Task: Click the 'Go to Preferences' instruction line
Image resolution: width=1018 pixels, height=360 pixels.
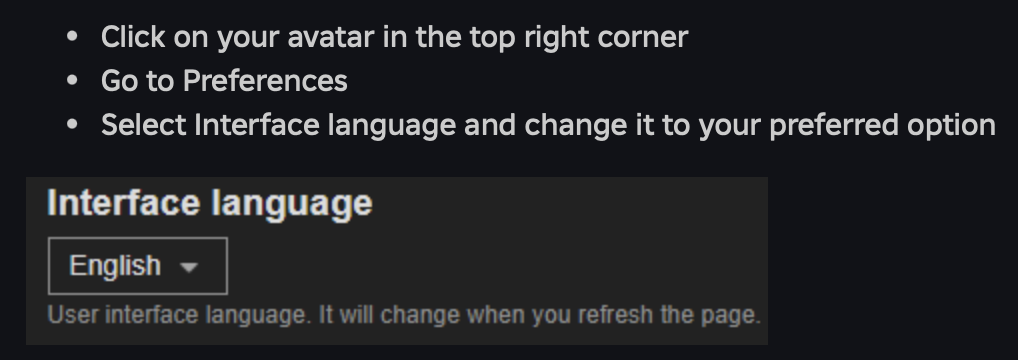Action: [x=224, y=81]
